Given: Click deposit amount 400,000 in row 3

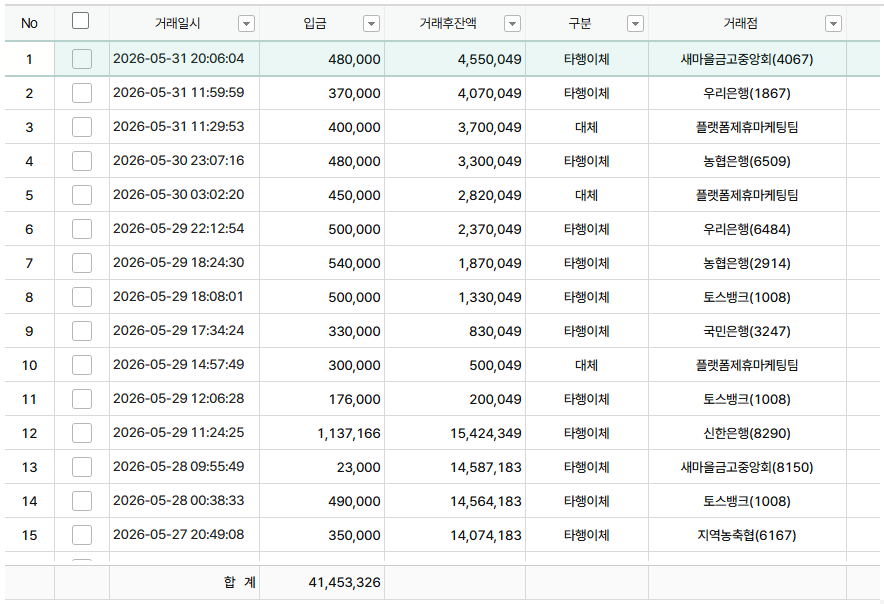Looking at the screenshot, I should (x=355, y=127).
